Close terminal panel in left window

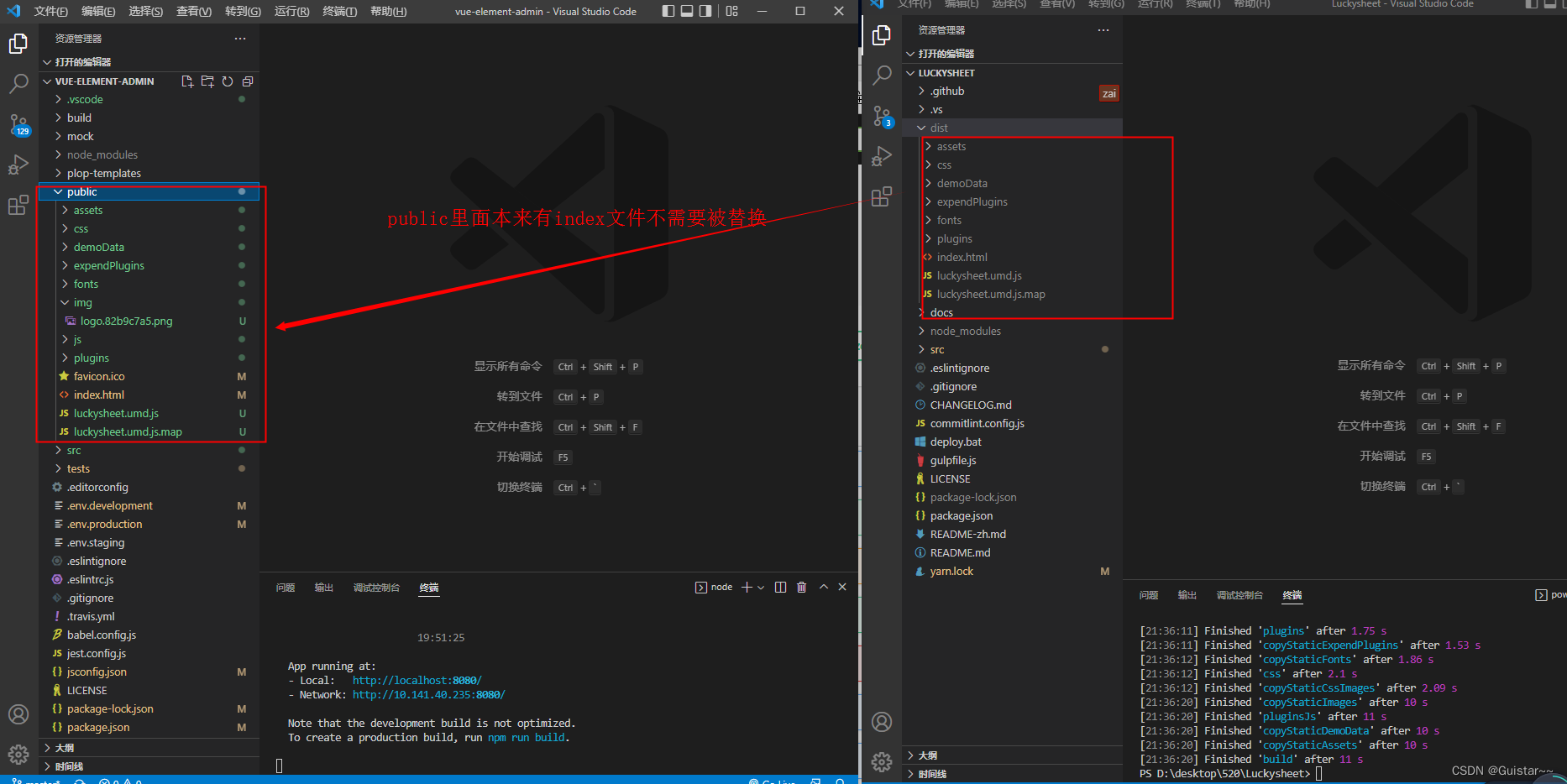point(842,587)
